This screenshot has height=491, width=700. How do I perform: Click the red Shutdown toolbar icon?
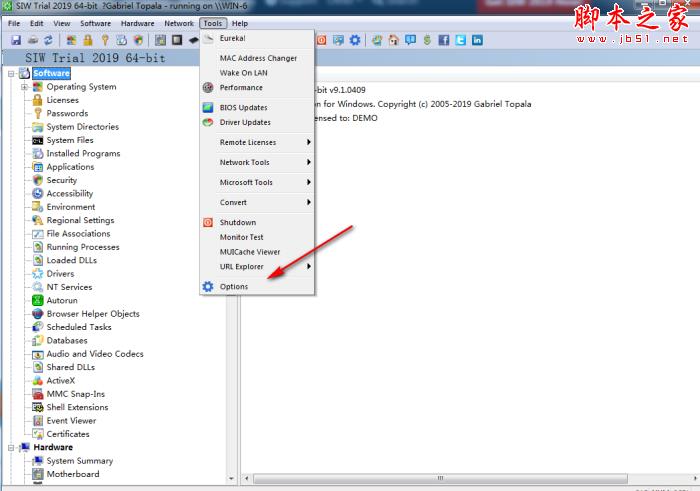tap(321, 40)
